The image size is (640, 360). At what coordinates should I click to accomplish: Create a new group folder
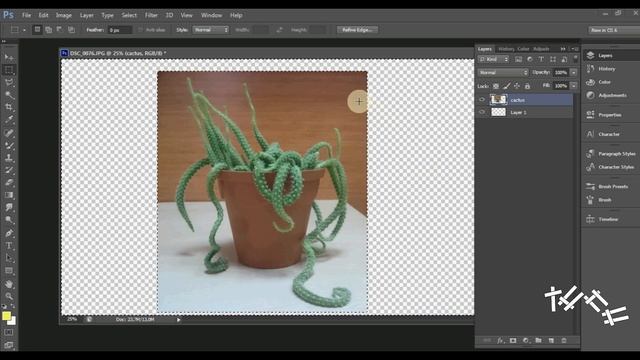[538, 340]
